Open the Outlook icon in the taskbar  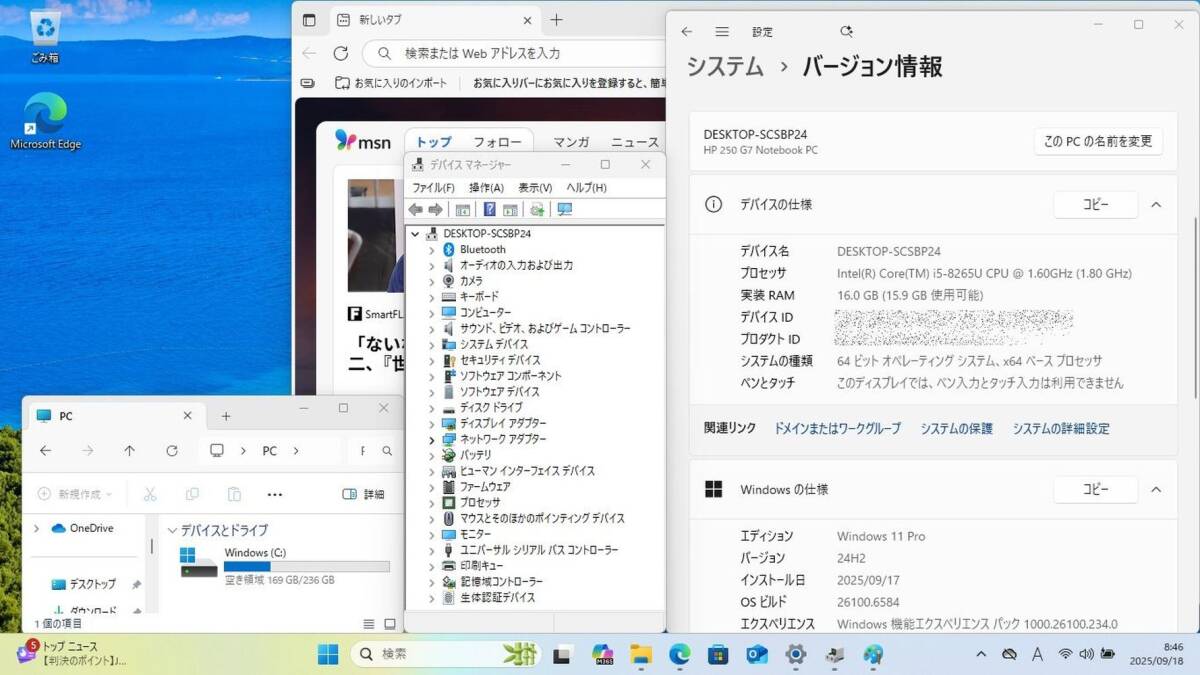pos(757,654)
